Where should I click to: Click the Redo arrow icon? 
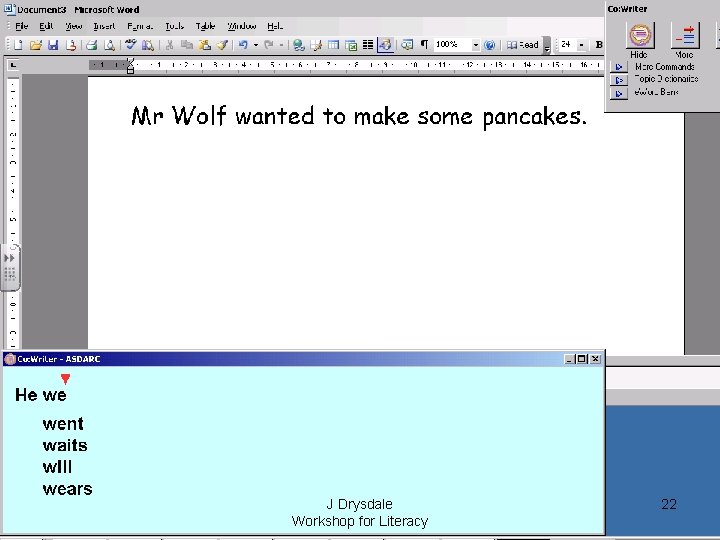click(269, 45)
